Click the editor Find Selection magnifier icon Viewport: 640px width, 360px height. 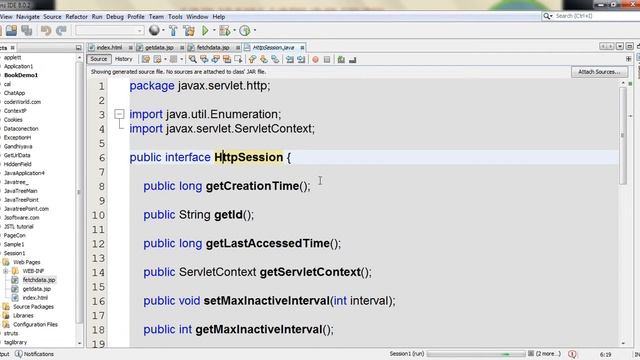(192, 60)
